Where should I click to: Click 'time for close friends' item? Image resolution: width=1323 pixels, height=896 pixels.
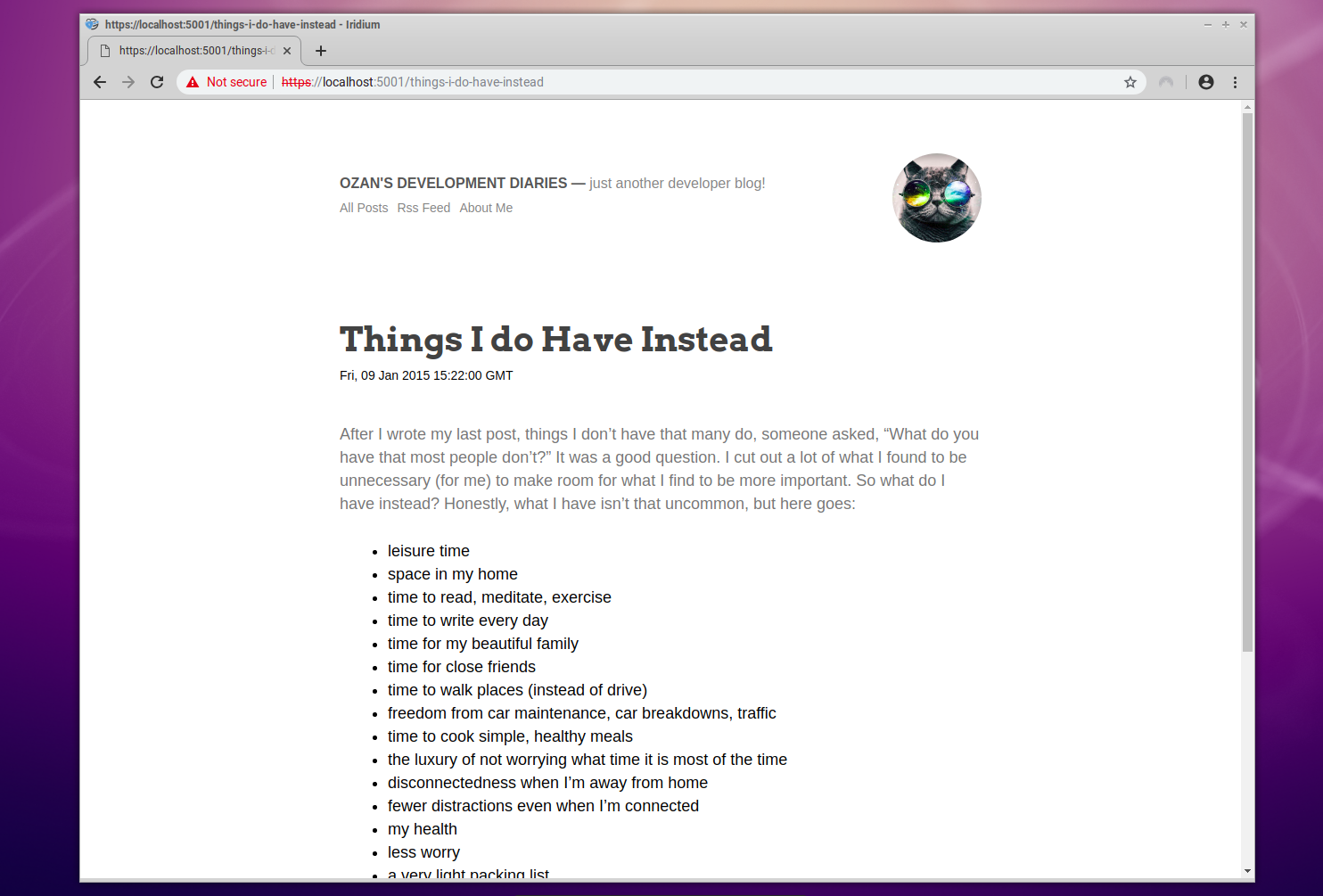[462, 667]
